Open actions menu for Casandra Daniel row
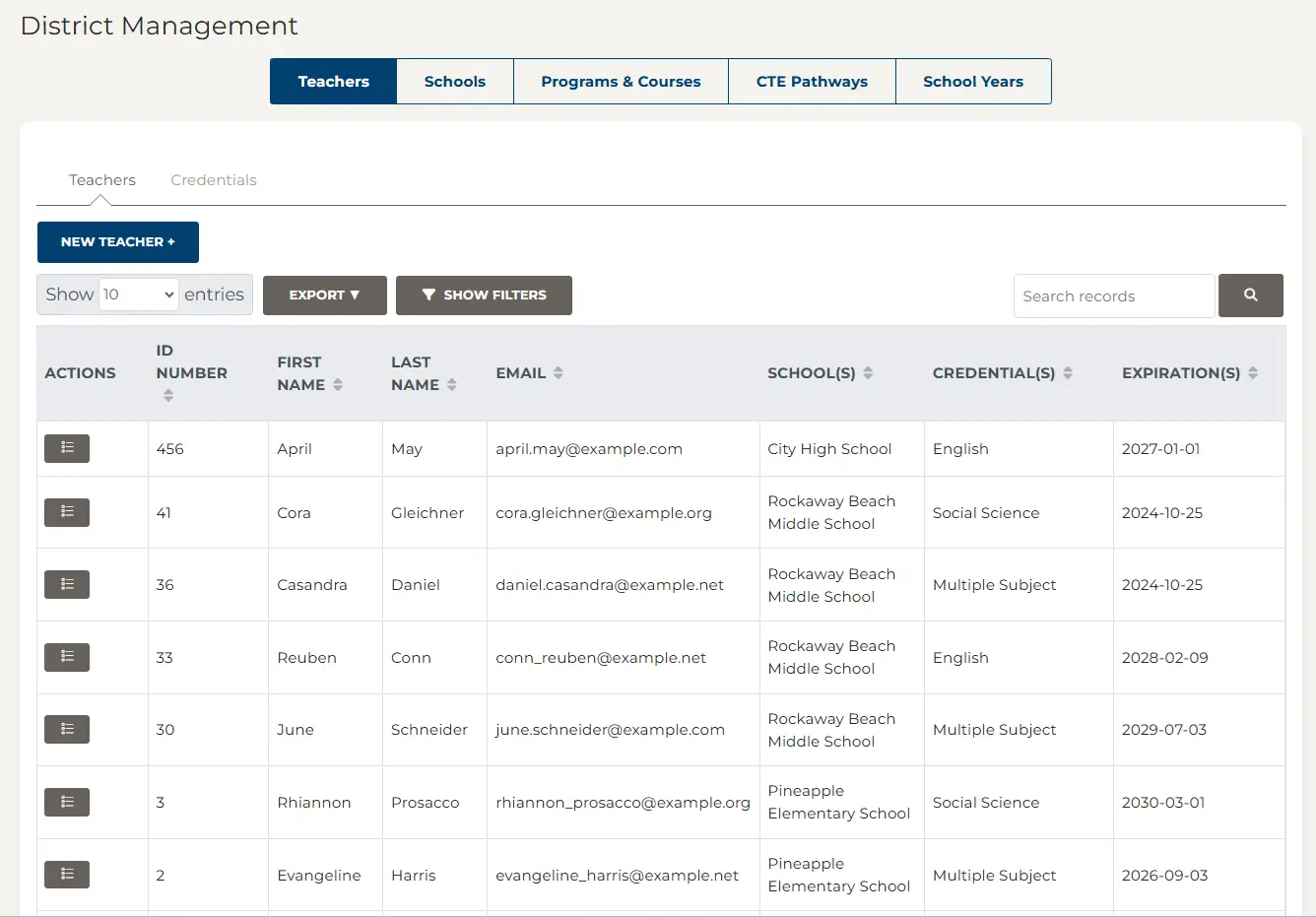1316x917 pixels. tap(67, 584)
